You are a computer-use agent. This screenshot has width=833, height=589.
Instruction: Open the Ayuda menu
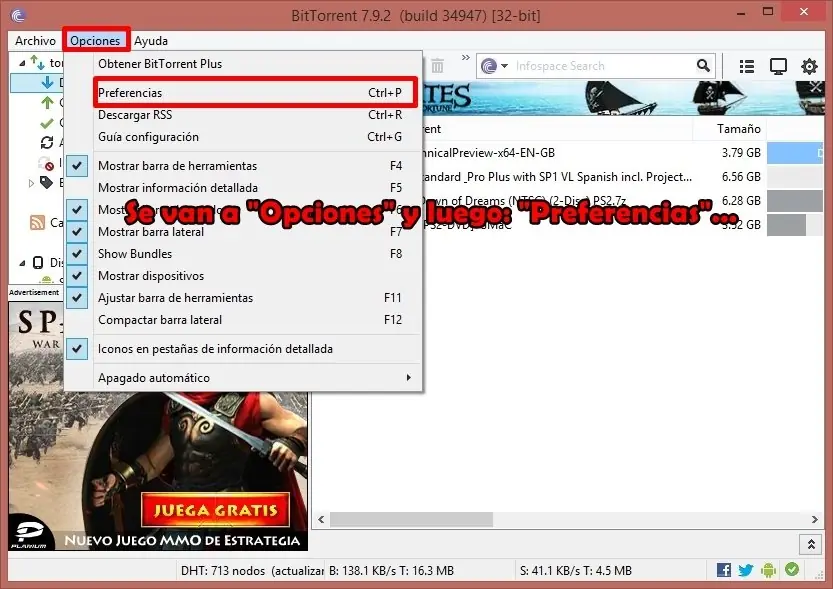click(x=151, y=40)
